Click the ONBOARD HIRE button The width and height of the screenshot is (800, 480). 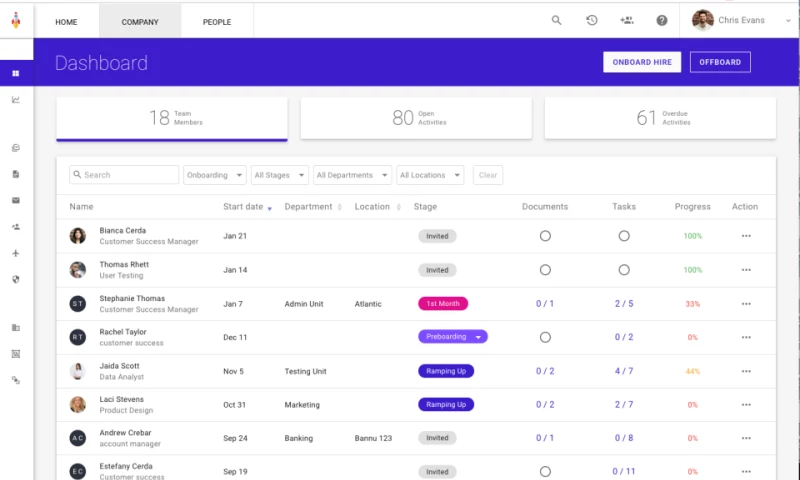pos(642,62)
